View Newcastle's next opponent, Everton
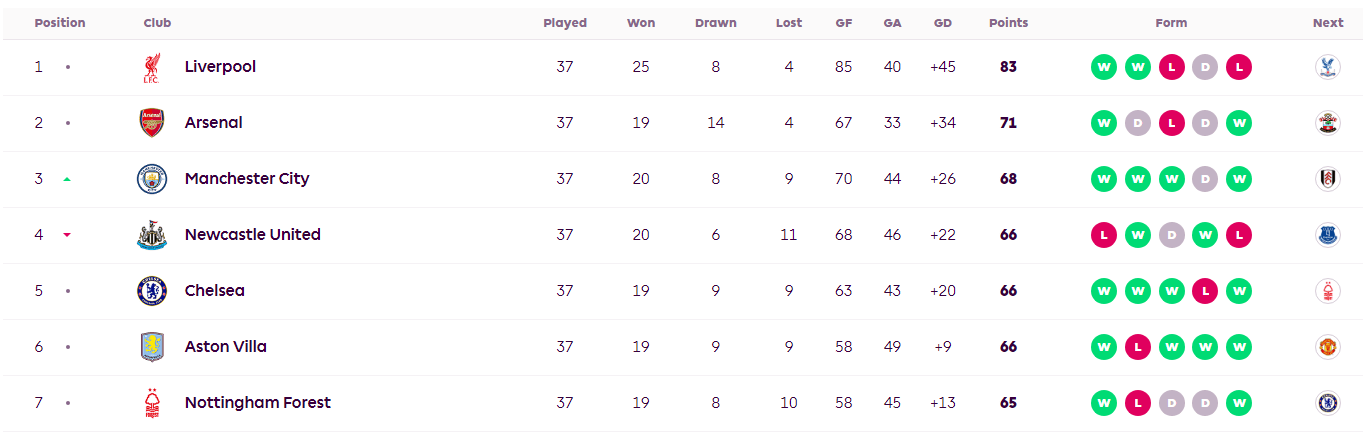Screen dimensions: 1369x439 [1327, 235]
